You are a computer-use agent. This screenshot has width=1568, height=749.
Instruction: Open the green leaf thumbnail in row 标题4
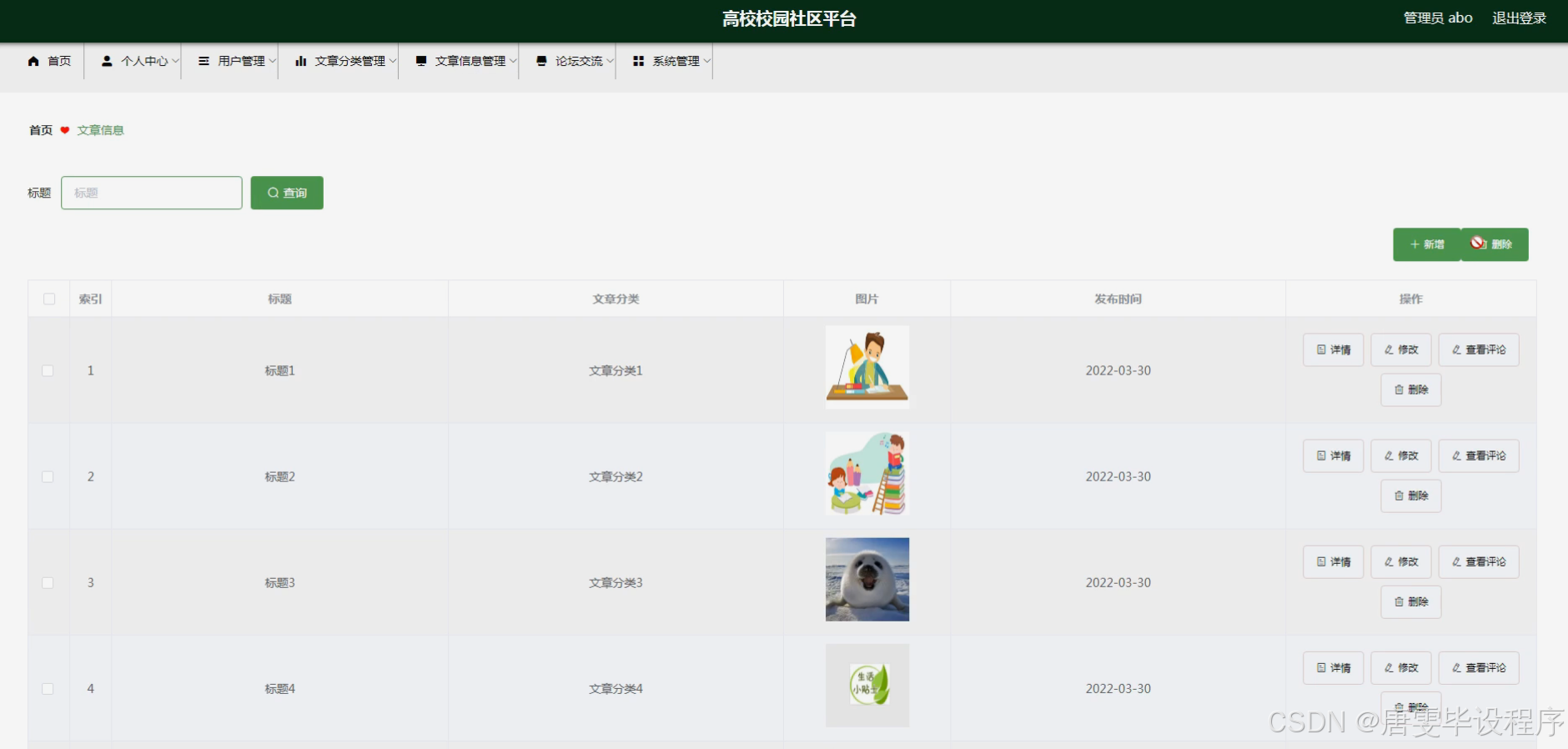(x=867, y=685)
